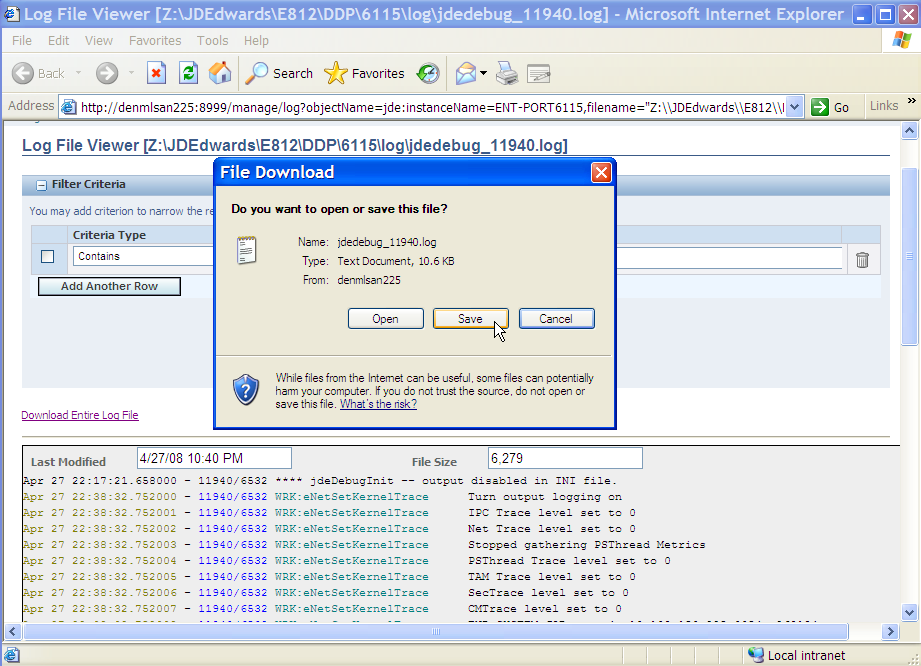The height and width of the screenshot is (666, 921).
Task: Stop page loading with the red X icon
Action: click(x=156, y=73)
